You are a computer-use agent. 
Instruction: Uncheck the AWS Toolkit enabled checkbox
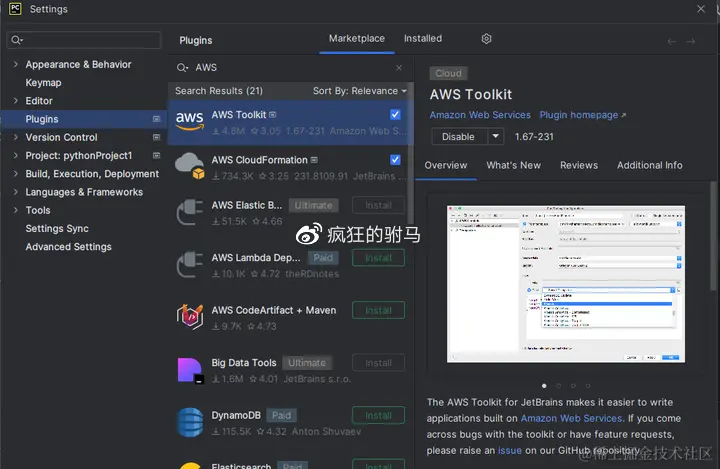[395, 114]
